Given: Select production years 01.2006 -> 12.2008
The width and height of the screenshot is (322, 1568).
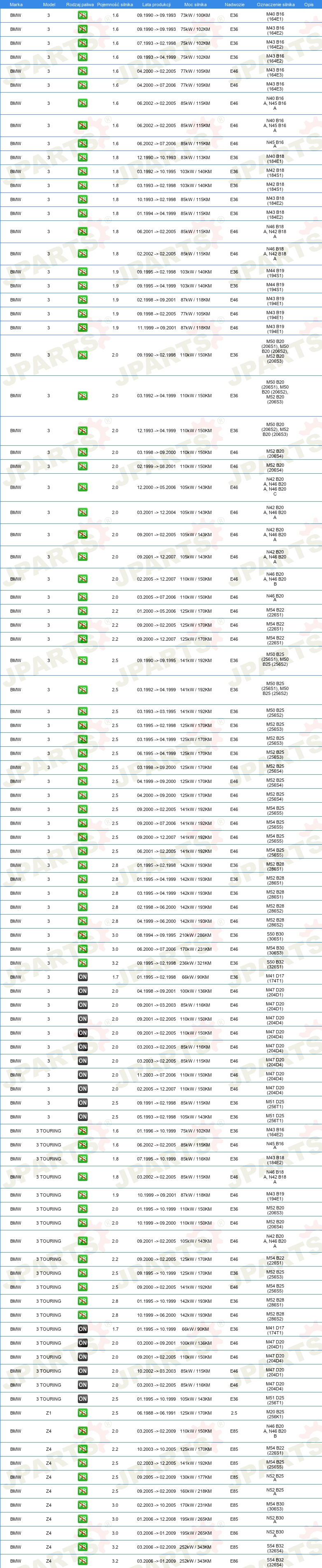Looking at the screenshot, I should (x=156, y=1519).
